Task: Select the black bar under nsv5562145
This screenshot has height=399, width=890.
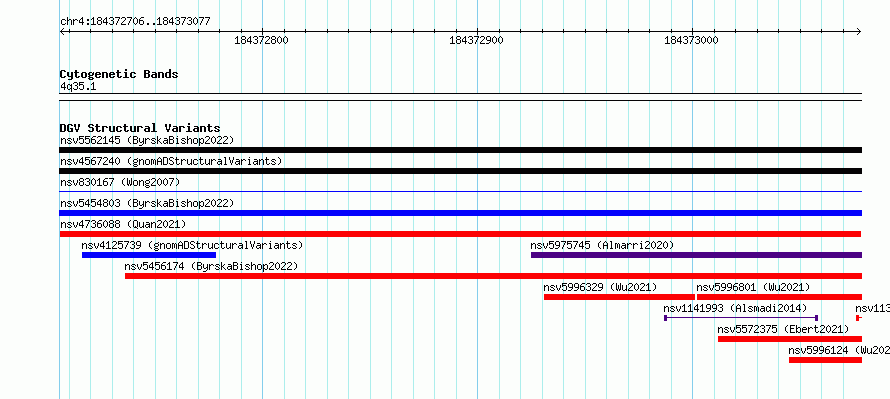Action: [460, 150]
